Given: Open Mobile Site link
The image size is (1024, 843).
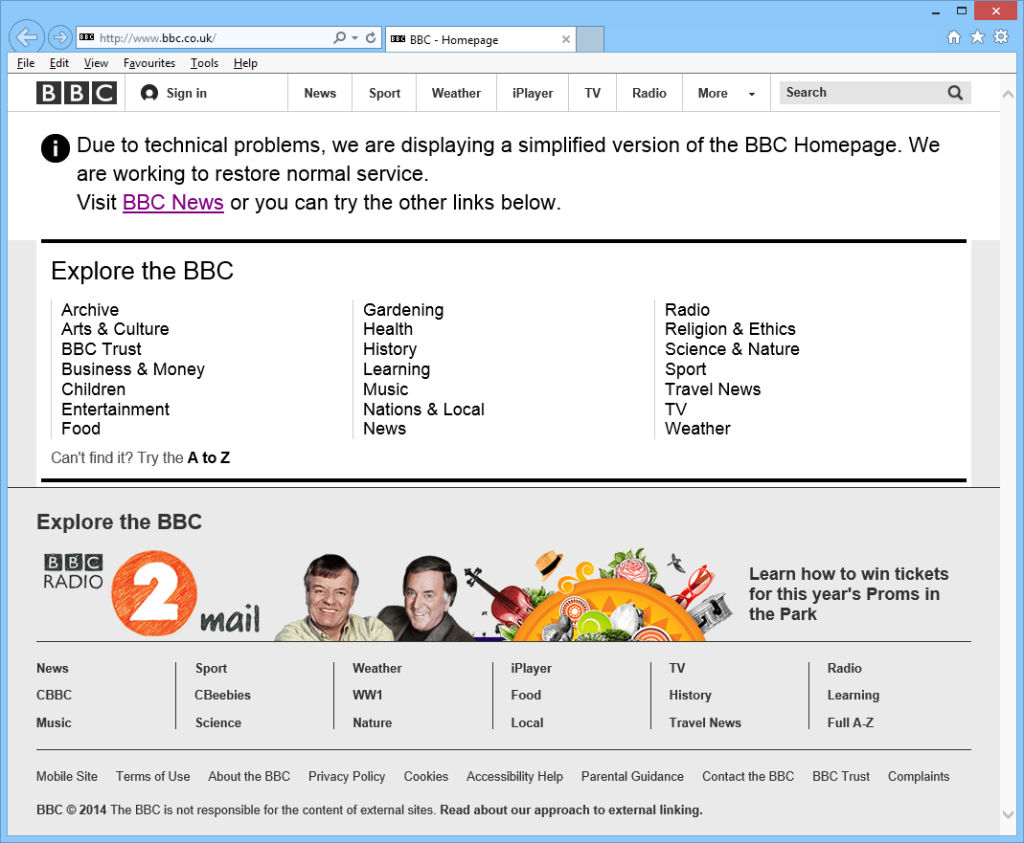Looking at the screenshot, I should tap(67, 776).
